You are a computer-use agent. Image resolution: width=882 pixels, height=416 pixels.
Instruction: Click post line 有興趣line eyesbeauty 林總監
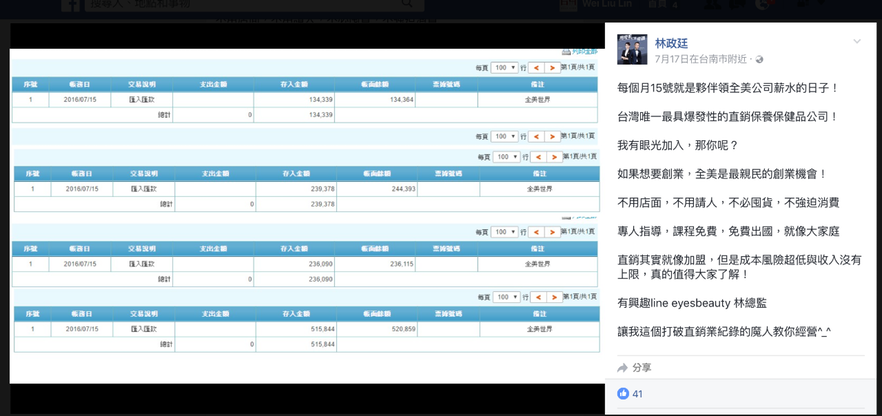(692, 304)
